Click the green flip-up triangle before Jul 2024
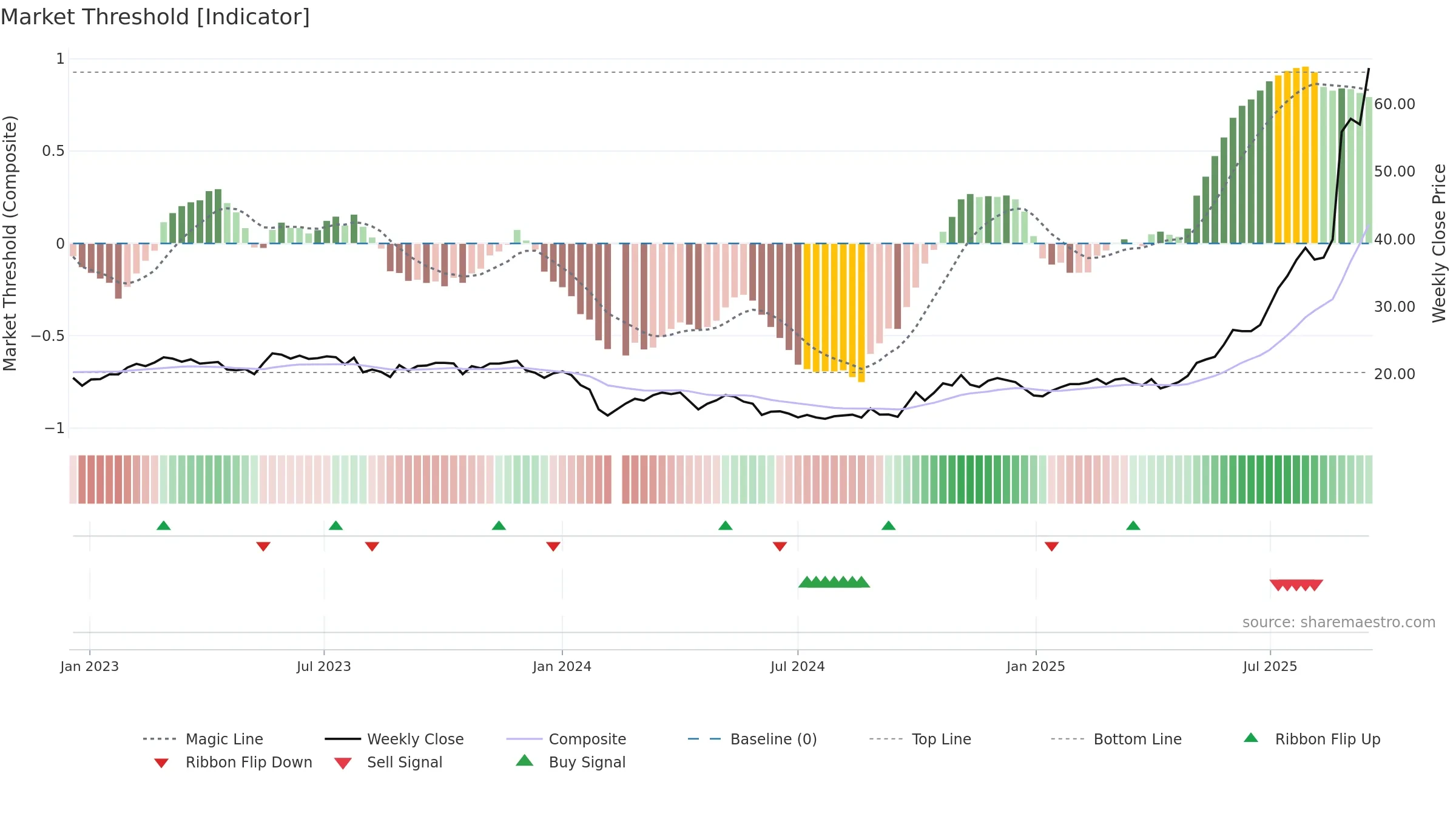Viewport: 1456px width, 819px height. coord(726,525)
